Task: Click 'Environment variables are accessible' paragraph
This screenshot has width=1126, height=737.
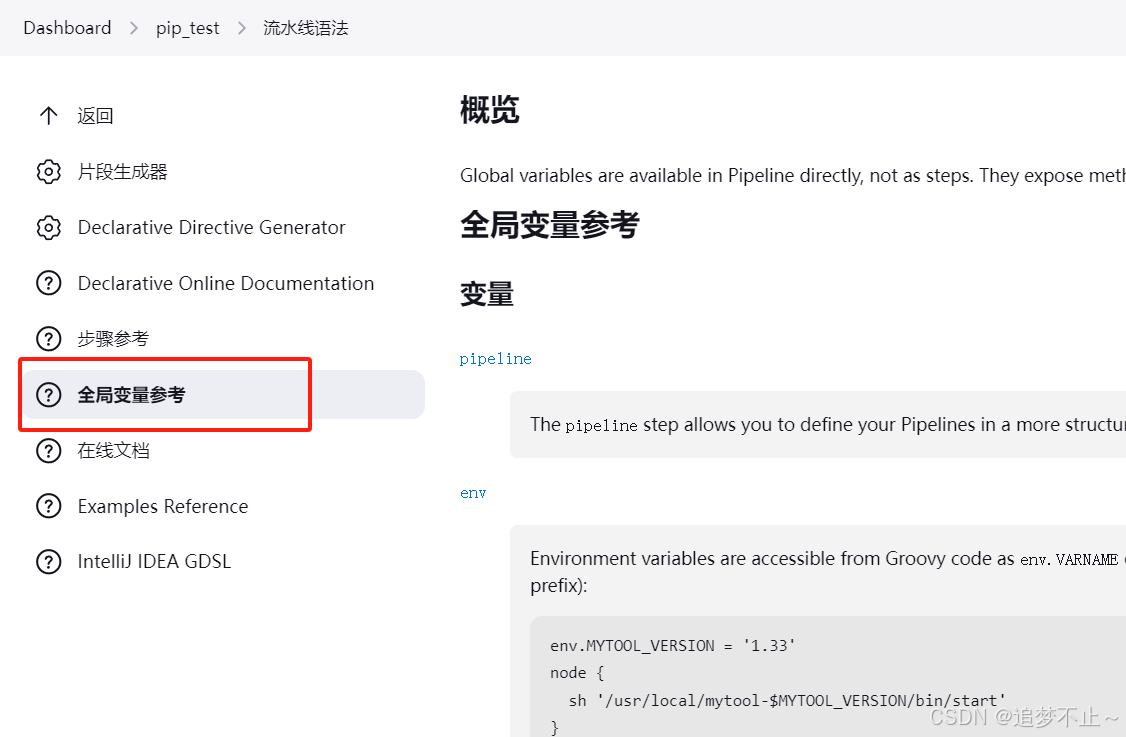Action: coord(828,572)
